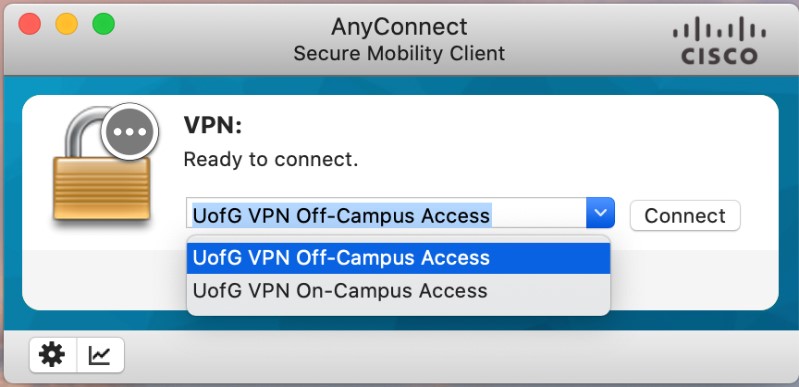
Task: Click the Secure Mobility Client subtitle
Action: (x=399, y=53)
